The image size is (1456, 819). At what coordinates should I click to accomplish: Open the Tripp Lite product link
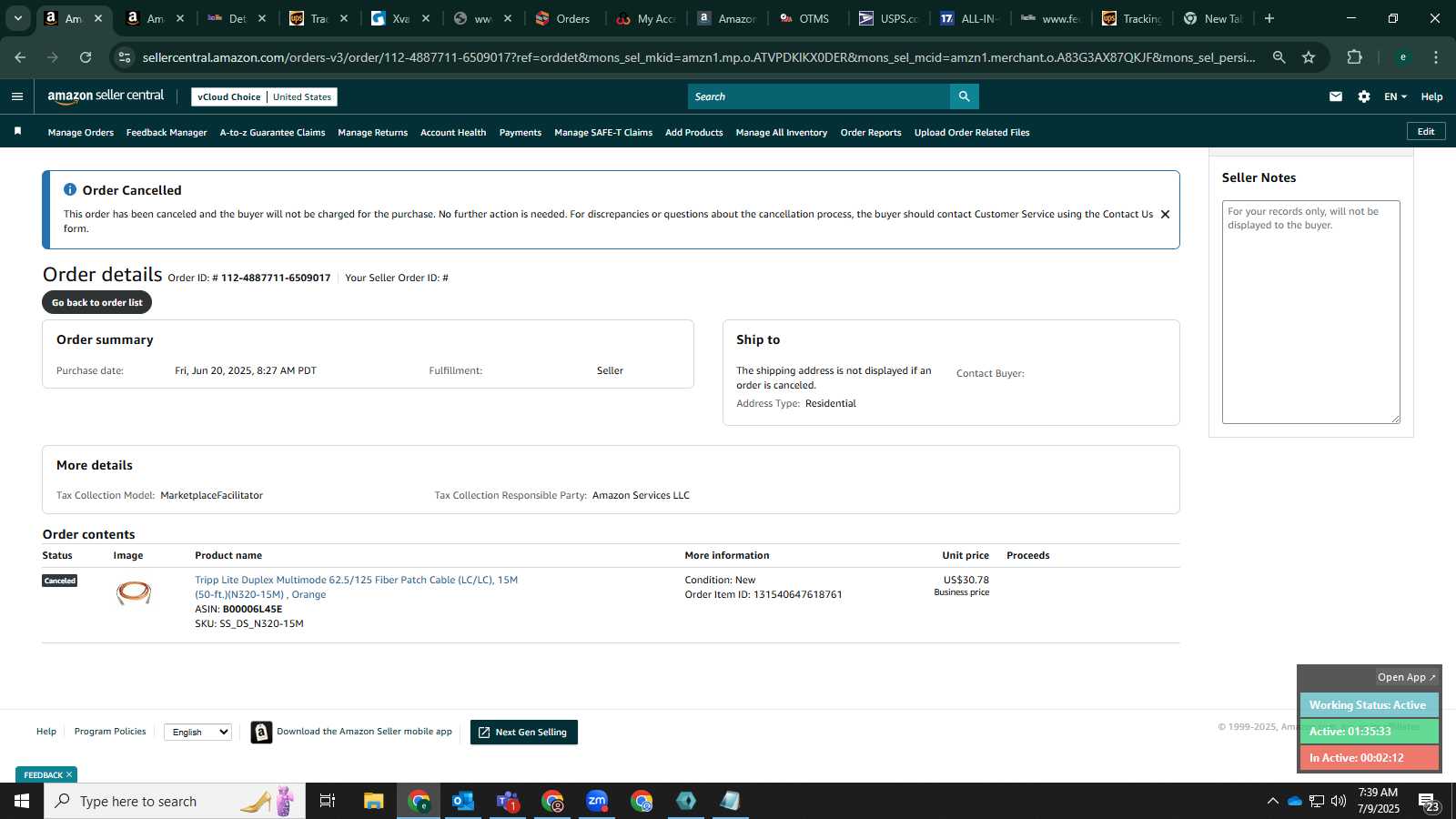(356, 587)
